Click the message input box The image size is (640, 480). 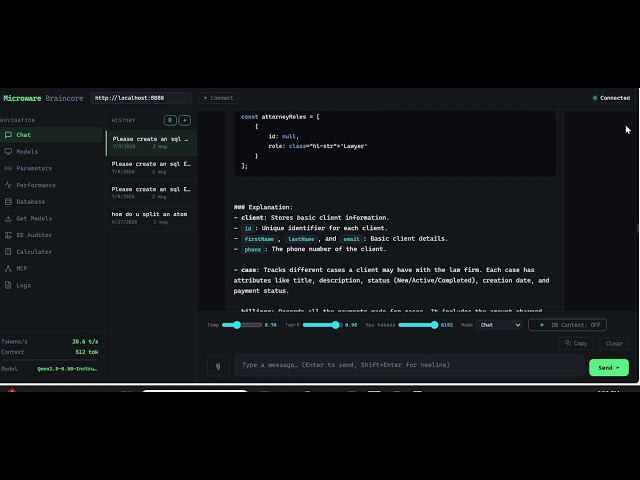[x=409, y=365]
